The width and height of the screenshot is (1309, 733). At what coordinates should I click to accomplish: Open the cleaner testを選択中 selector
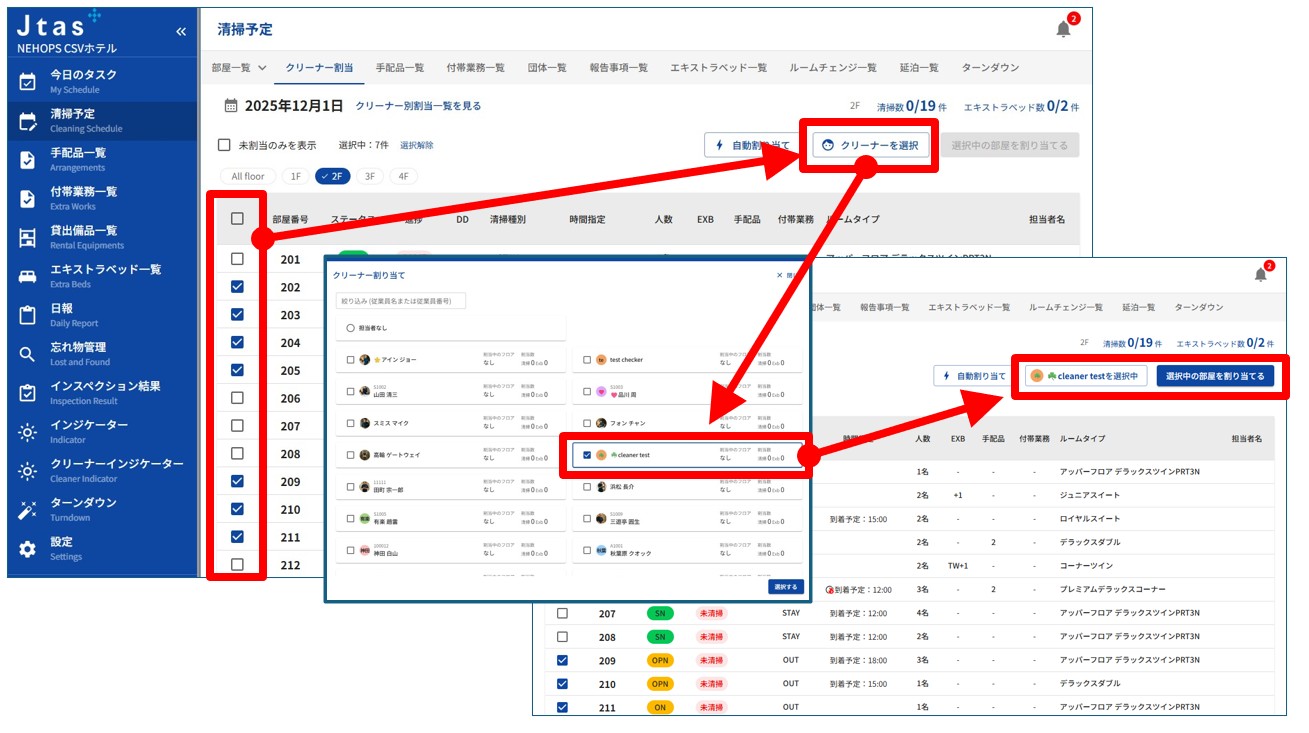coord(1086,376)
